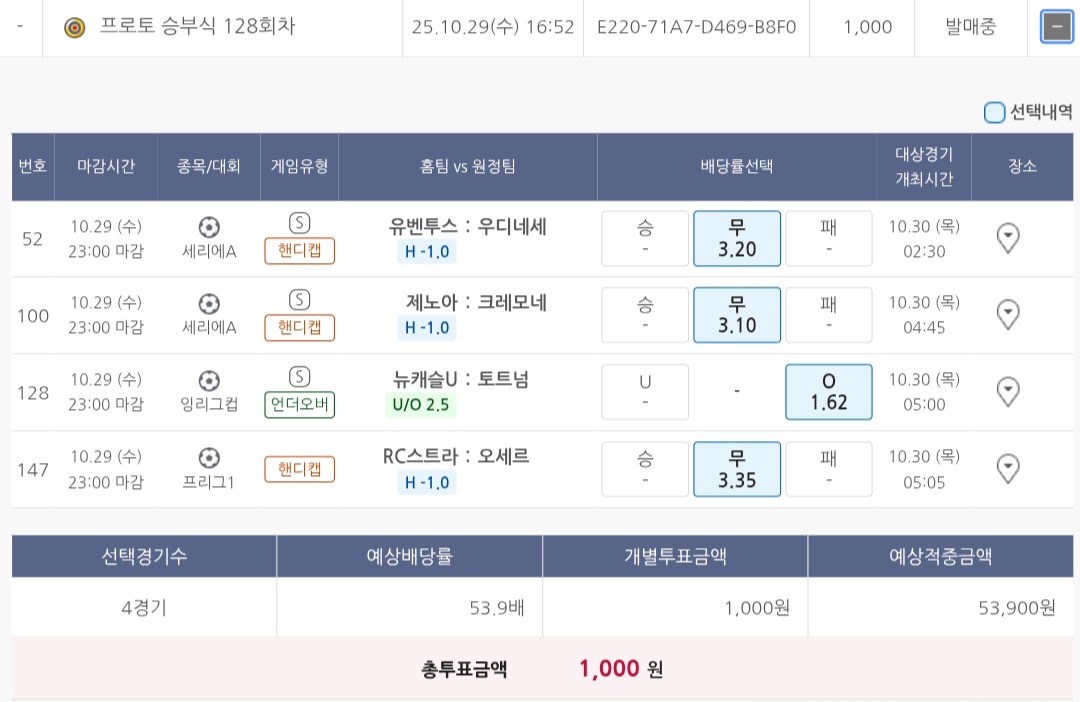Open venue location pin for match 100

pyautogui.click(x=1009, y=315)
